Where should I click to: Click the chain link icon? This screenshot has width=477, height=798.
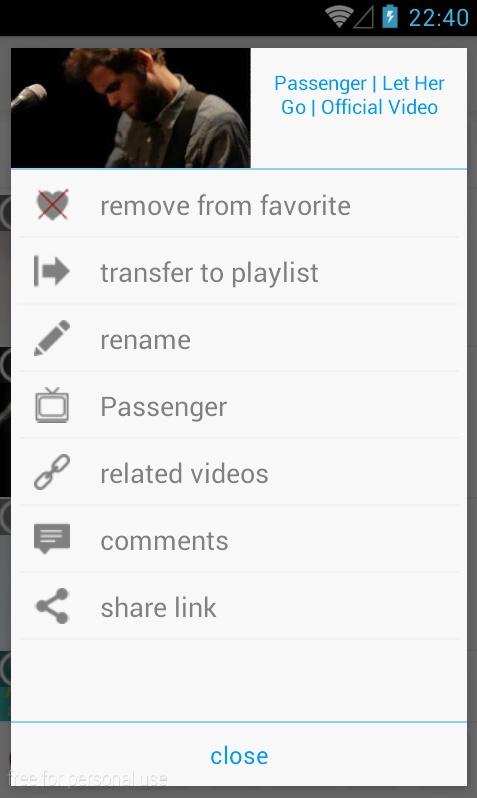coord(52,472)
